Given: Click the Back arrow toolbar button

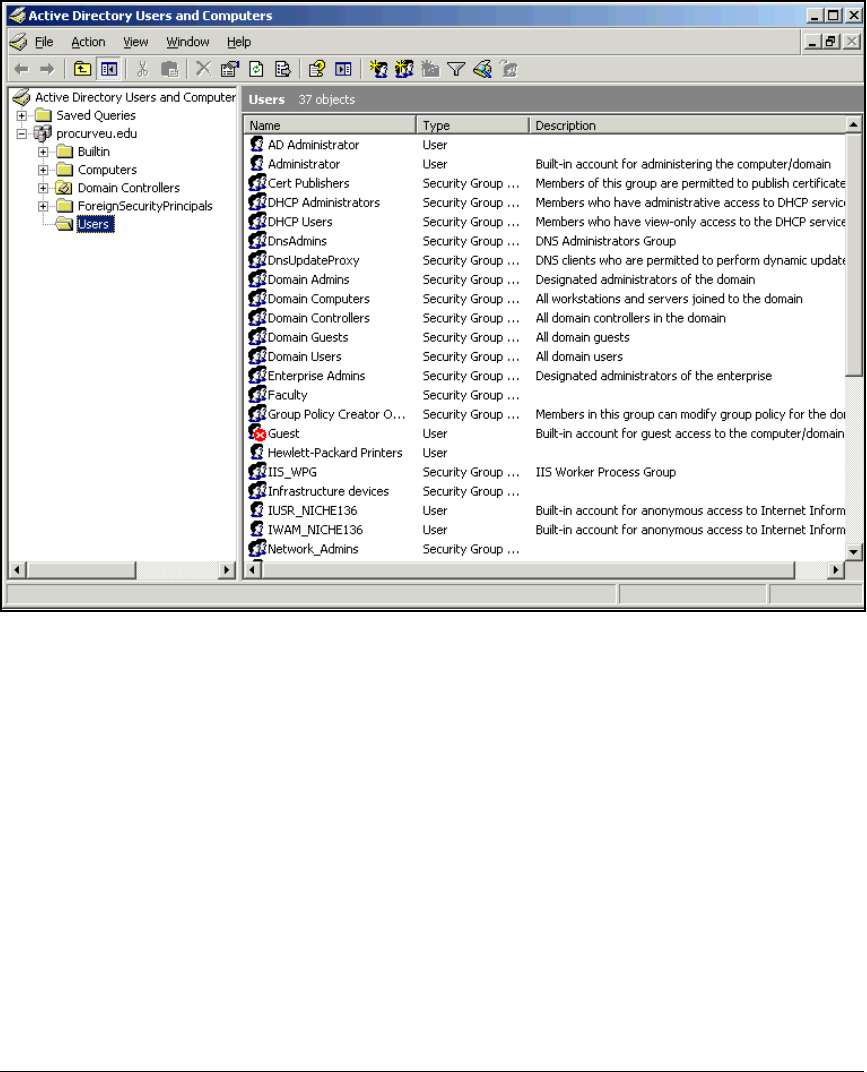Looking at the screenshot, I should click(x=22, y=69).
